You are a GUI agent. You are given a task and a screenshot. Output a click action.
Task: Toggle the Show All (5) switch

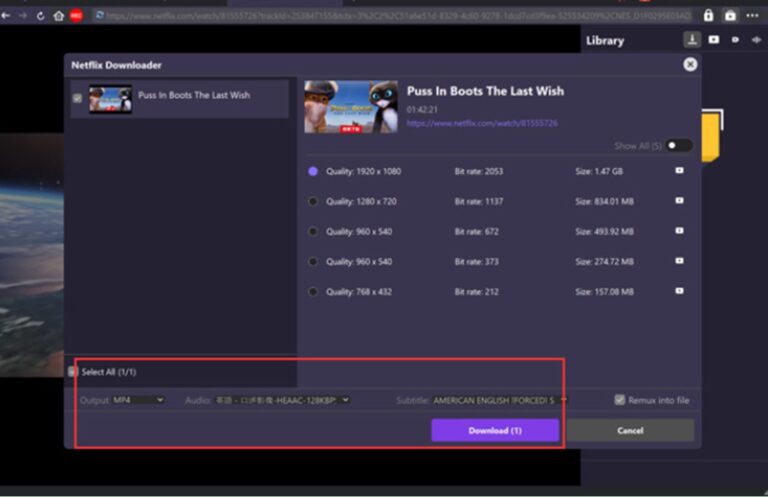click(679, 145)
